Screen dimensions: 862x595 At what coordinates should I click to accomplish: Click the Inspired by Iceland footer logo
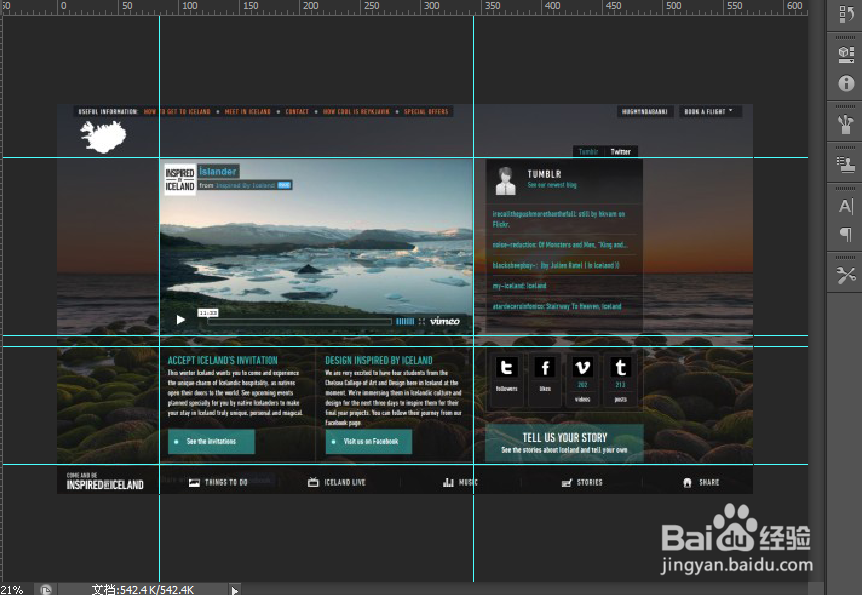pos(105,481)
